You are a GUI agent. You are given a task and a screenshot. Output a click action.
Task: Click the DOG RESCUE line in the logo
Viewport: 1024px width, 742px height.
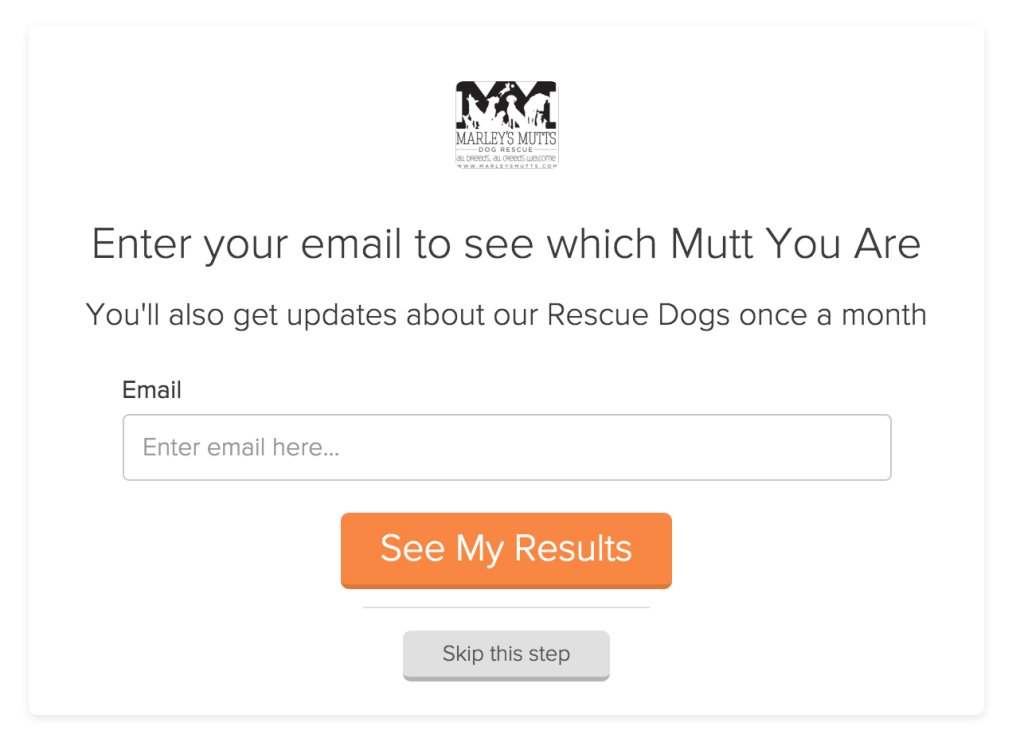pyautogui.click(x=507, y=150)
